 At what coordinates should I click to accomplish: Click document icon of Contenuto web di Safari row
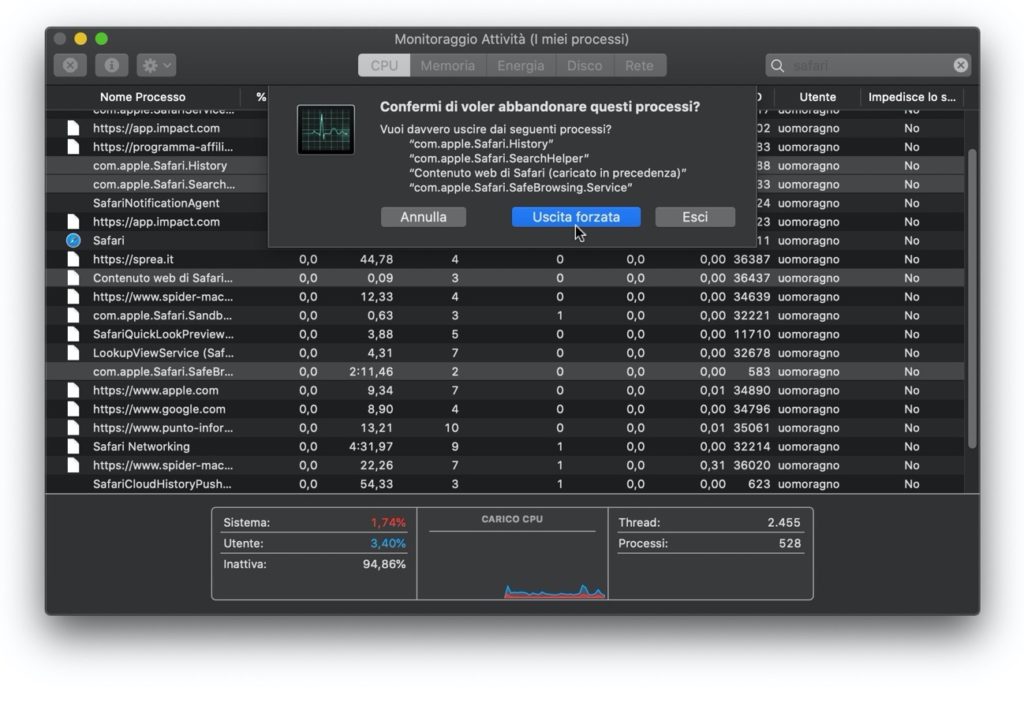73,278
